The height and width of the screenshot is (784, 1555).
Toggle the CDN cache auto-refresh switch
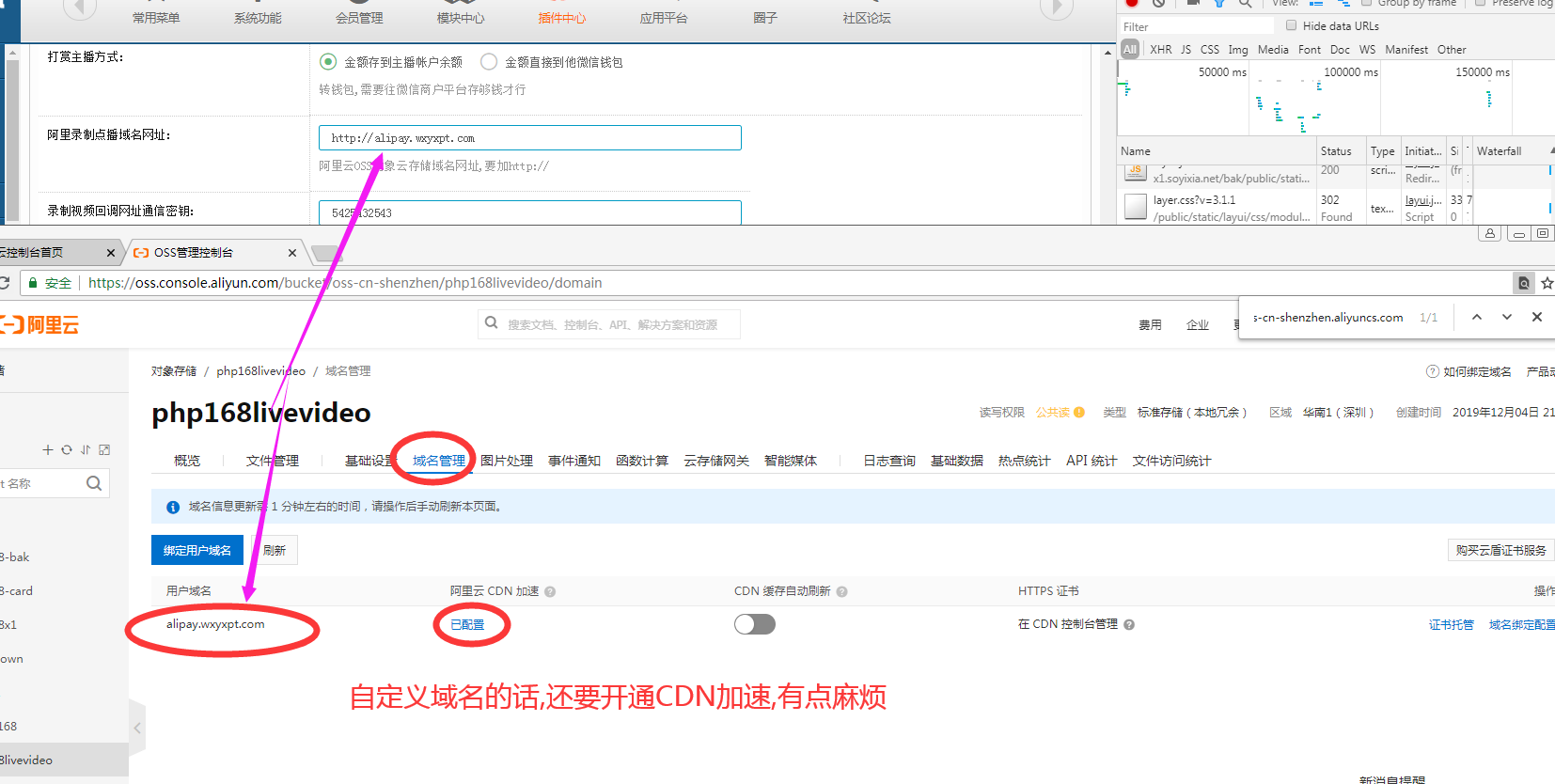tap(754, 624)
